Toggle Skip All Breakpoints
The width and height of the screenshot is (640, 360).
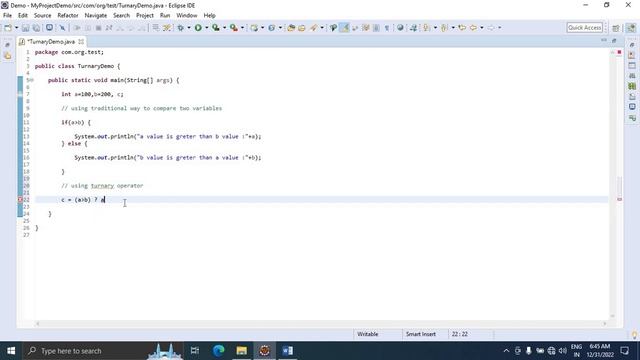(62, 28)
